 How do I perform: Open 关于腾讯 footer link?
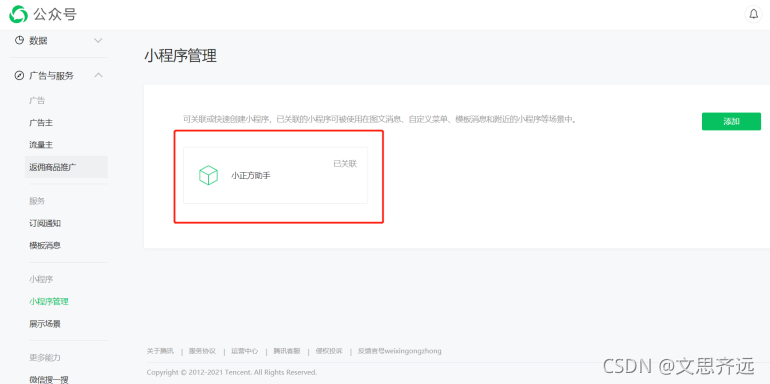[161, 351]
